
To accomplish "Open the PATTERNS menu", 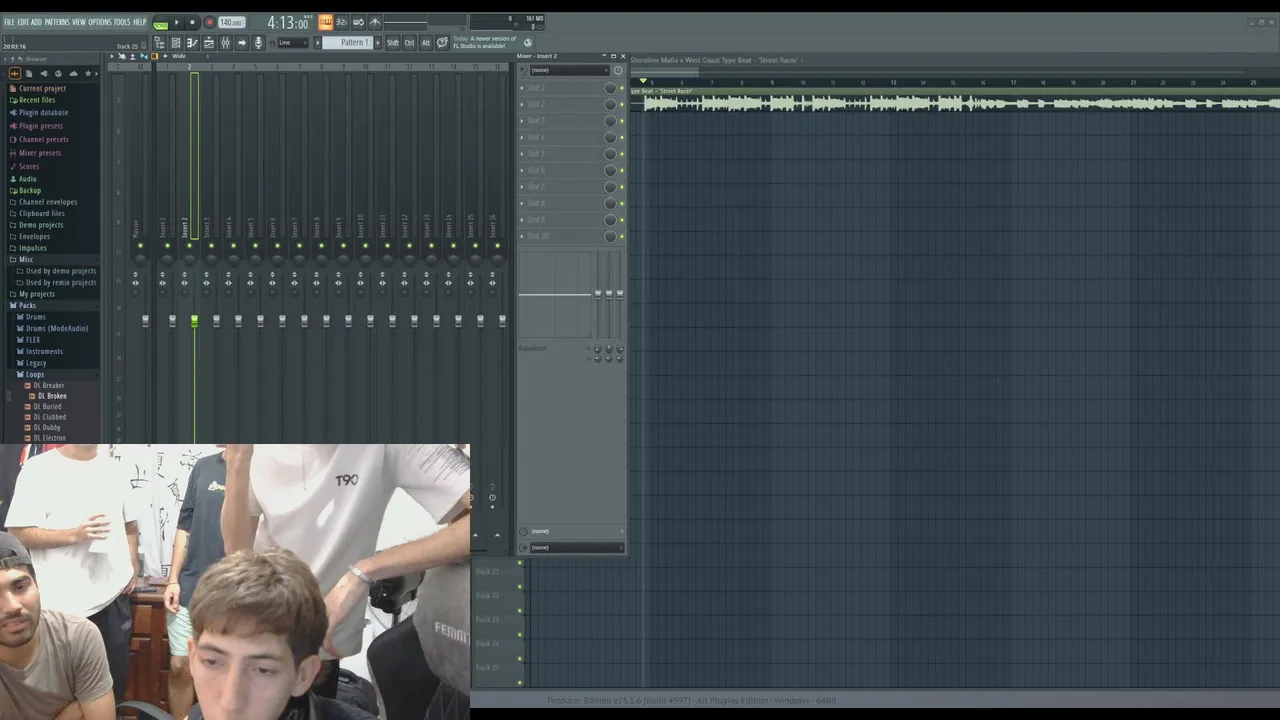I will 57,22.
